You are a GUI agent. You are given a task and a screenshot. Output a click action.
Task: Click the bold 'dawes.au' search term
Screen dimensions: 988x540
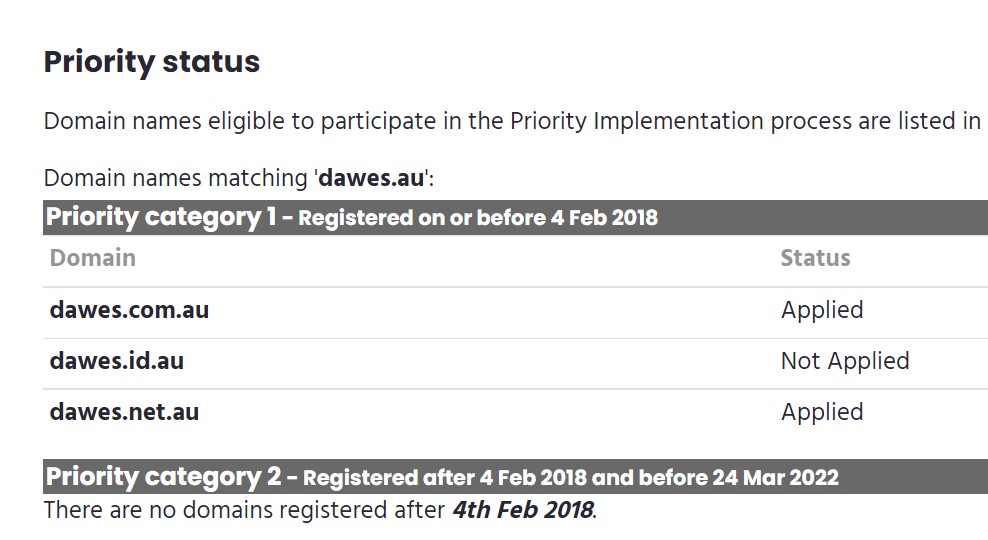371,179
